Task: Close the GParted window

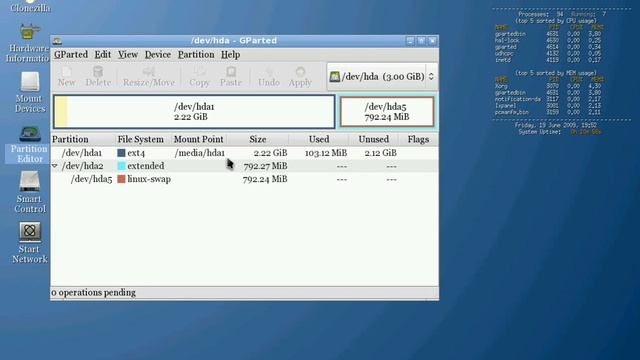Action: click(x=432, y=41)
